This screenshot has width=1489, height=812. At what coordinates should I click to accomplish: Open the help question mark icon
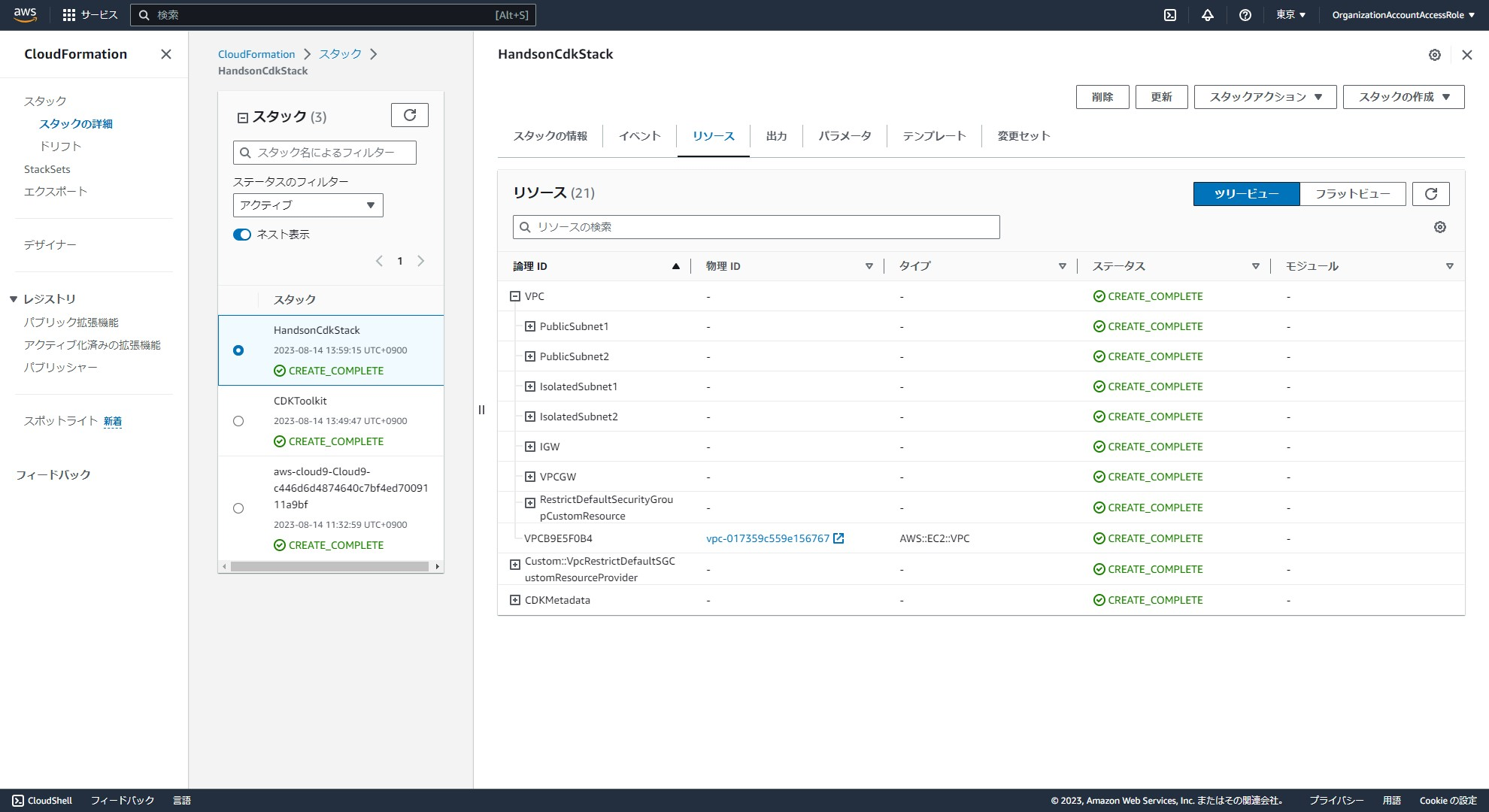click(1245, 15)
